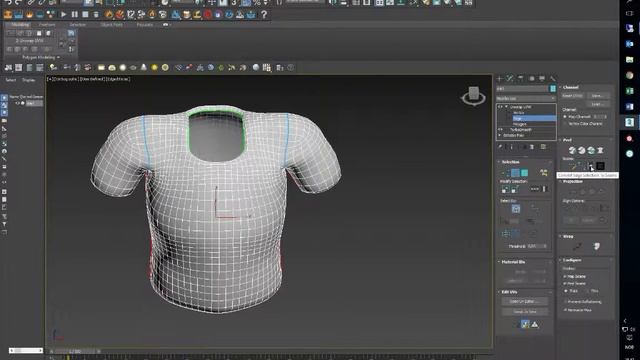Click the pause button in the top toolbar
The height and width of the screenshot is (360, 640).
point(74,14)
